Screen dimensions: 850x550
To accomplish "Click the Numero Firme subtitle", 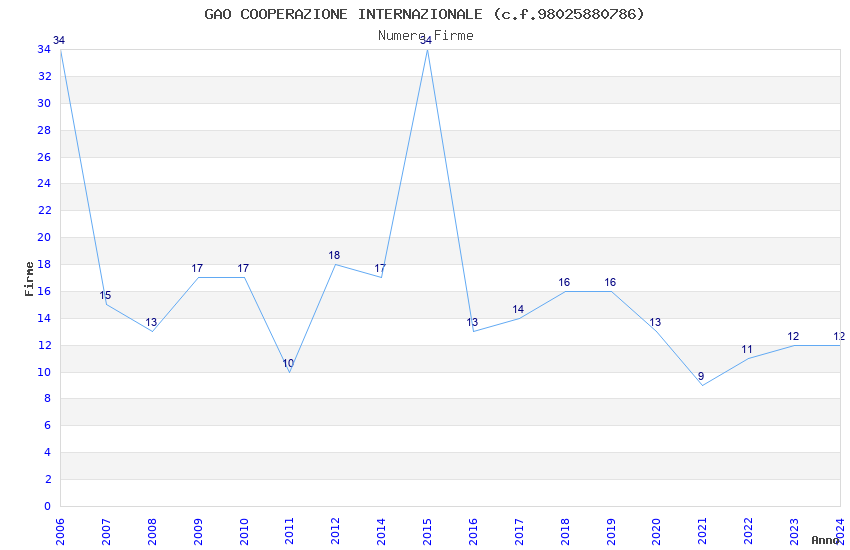I will [426, 35].
